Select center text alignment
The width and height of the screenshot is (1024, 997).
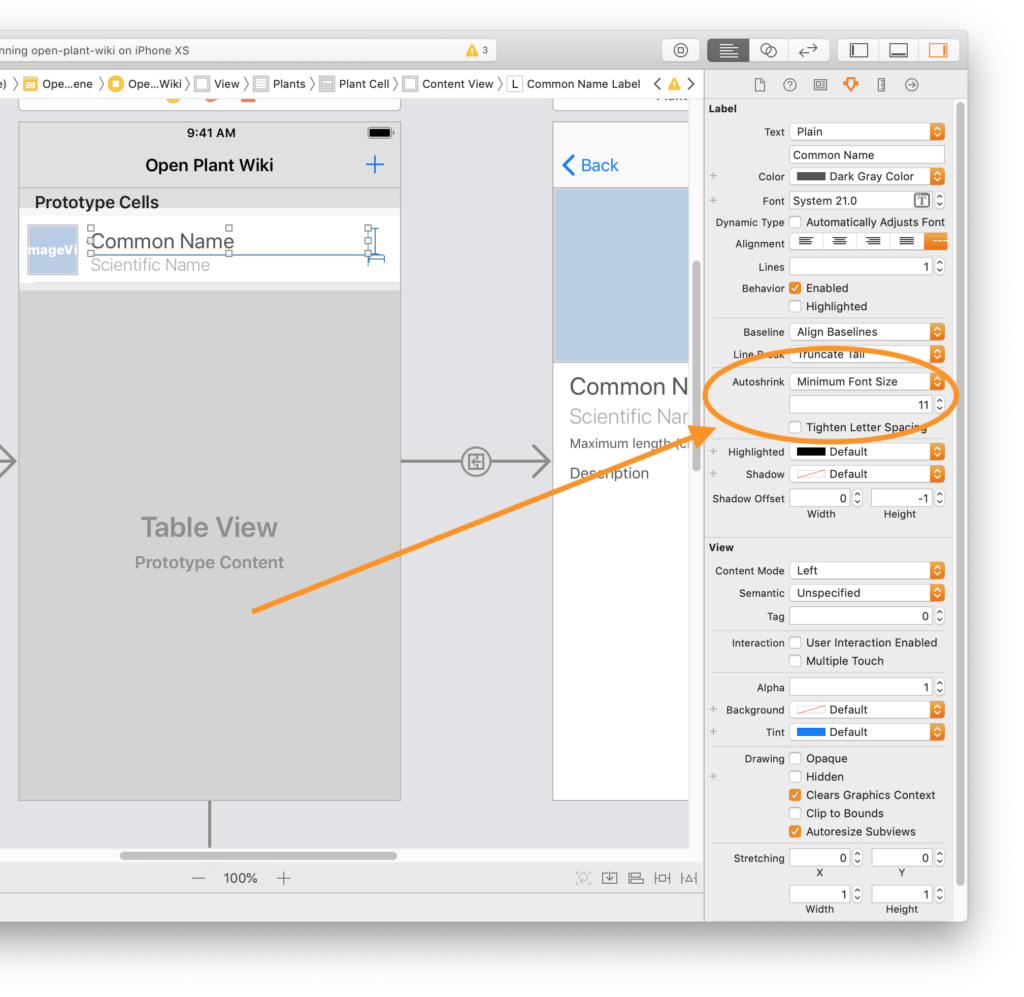pos(840,242)
